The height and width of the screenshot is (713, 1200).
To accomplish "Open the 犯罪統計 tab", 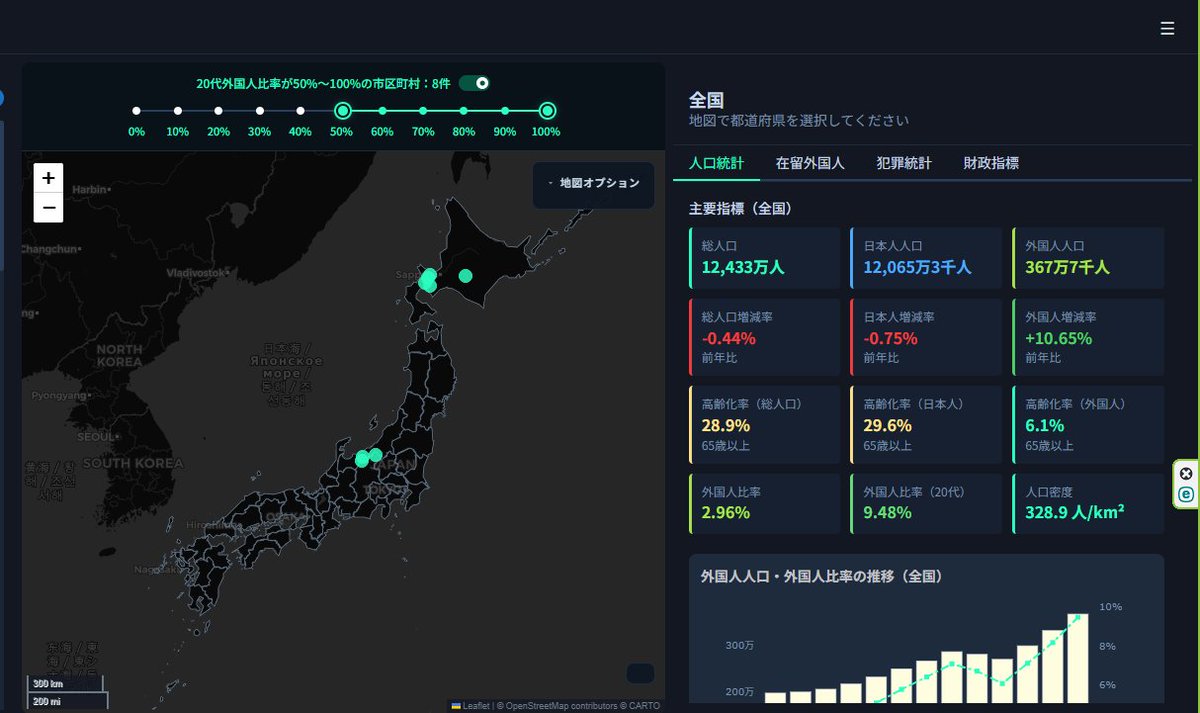I will tap(906, 163).
